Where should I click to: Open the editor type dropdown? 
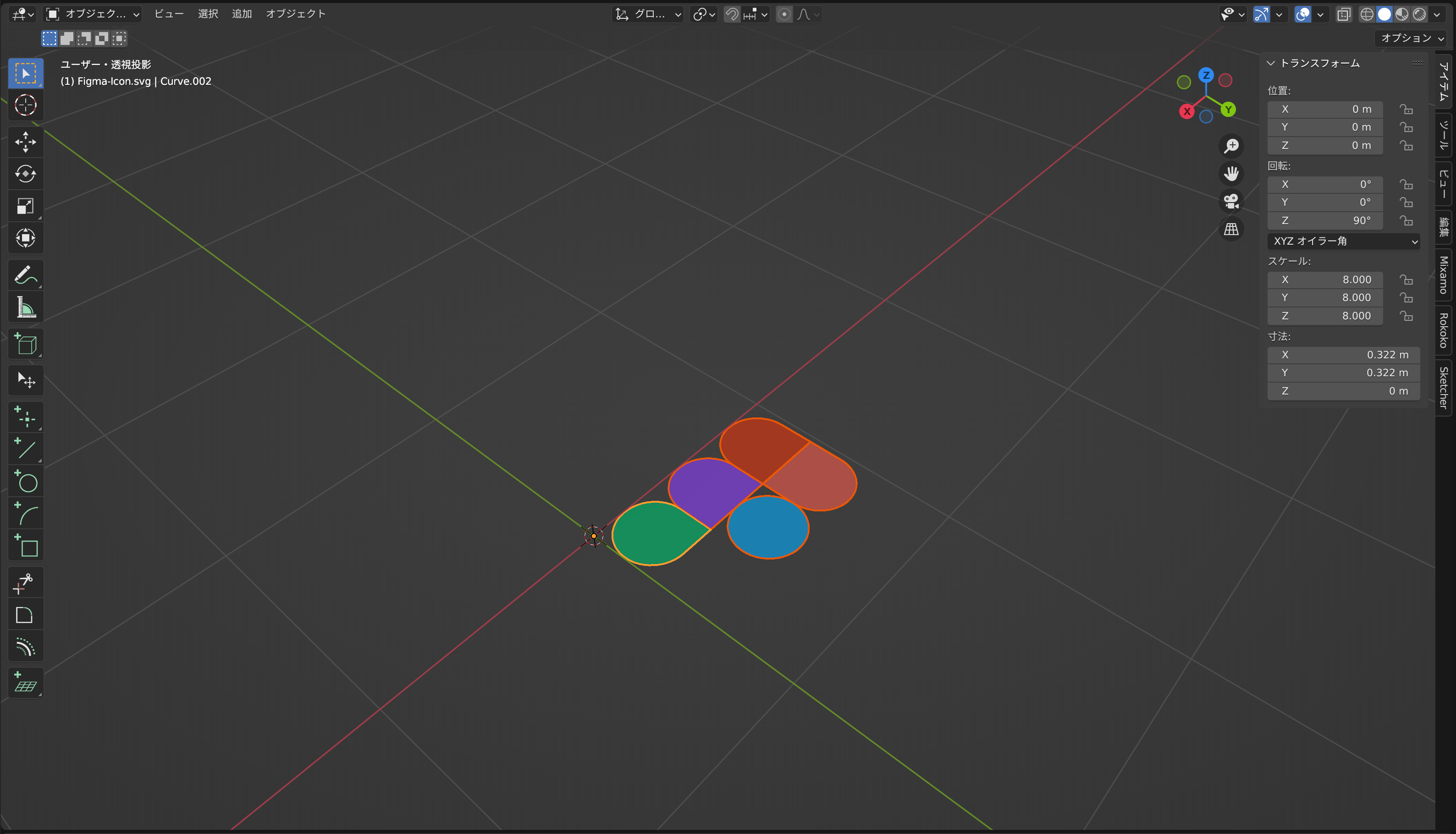pos(23,14)
